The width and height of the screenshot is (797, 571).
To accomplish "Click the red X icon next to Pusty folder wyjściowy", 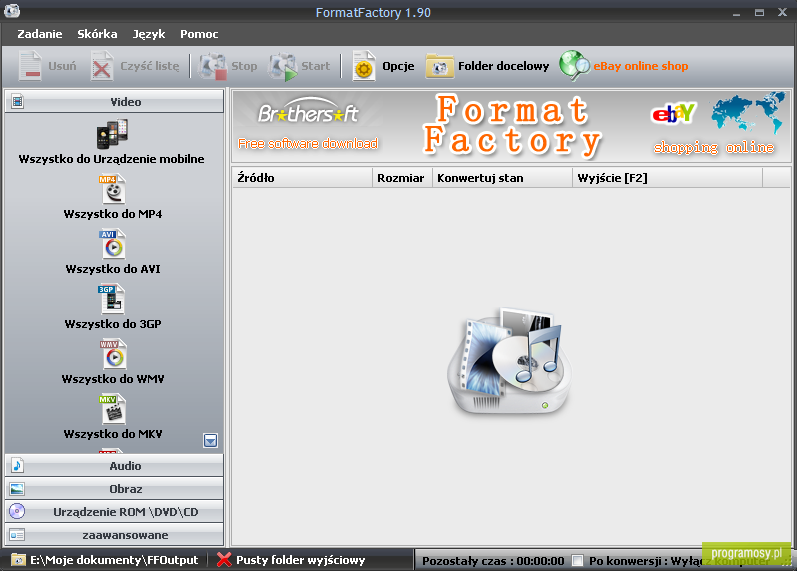I will (x=224, y=560).
